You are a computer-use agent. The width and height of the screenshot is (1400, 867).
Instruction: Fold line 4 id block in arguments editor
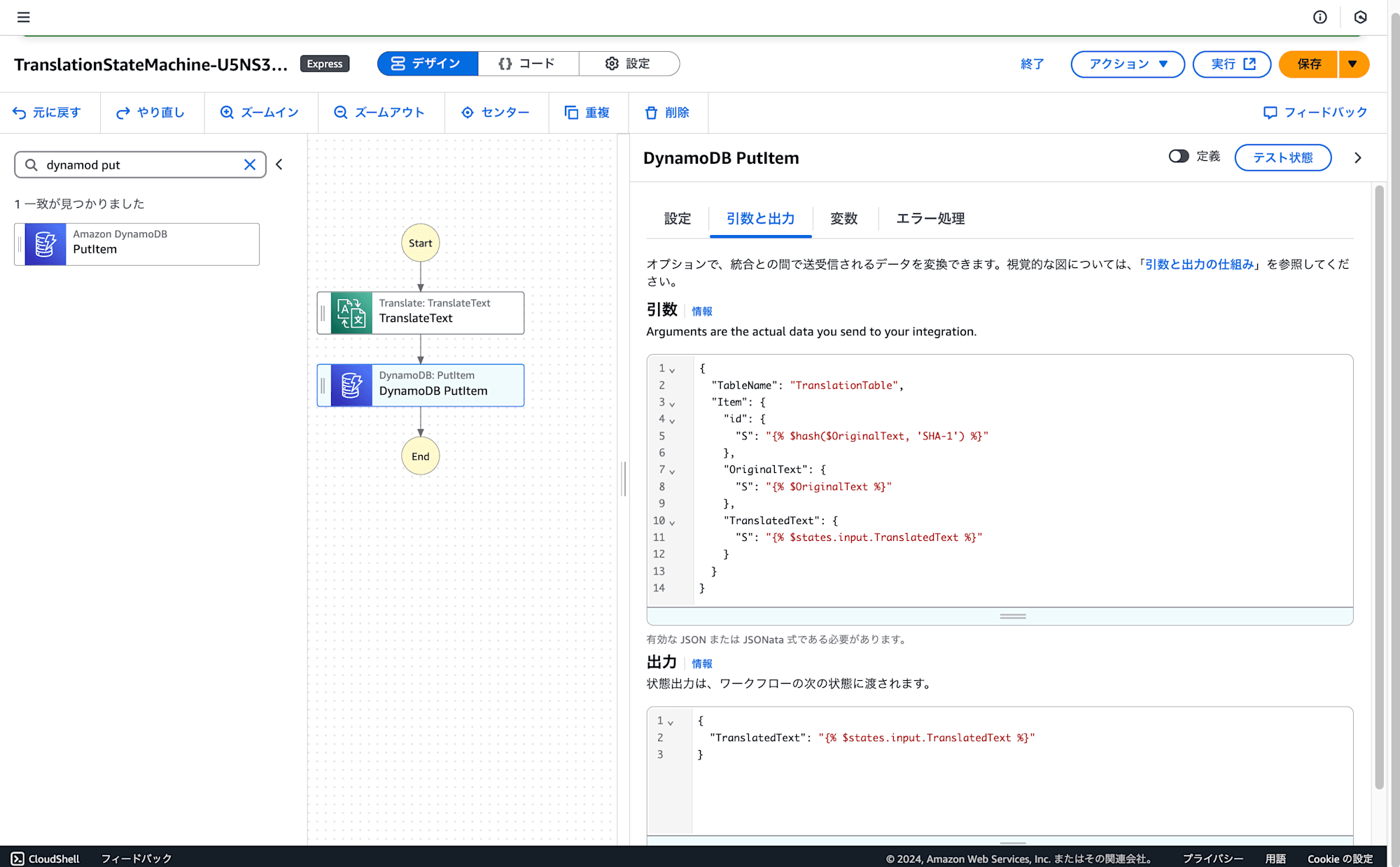coord(672,421)
